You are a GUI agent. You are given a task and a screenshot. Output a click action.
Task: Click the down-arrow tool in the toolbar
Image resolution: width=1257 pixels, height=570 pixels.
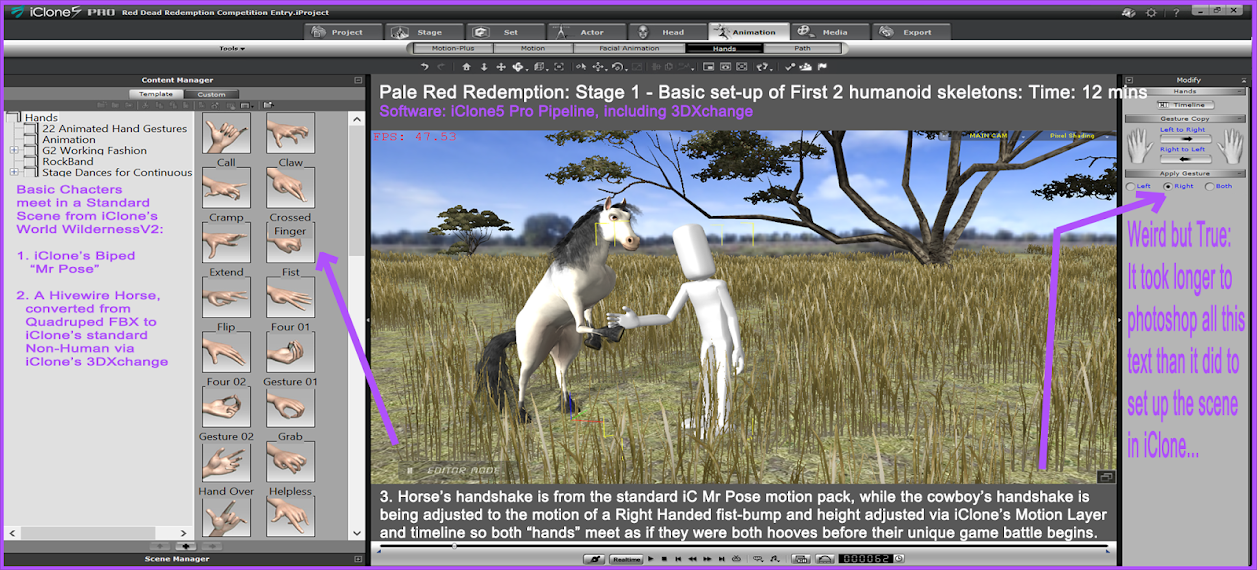click(484, 67)
